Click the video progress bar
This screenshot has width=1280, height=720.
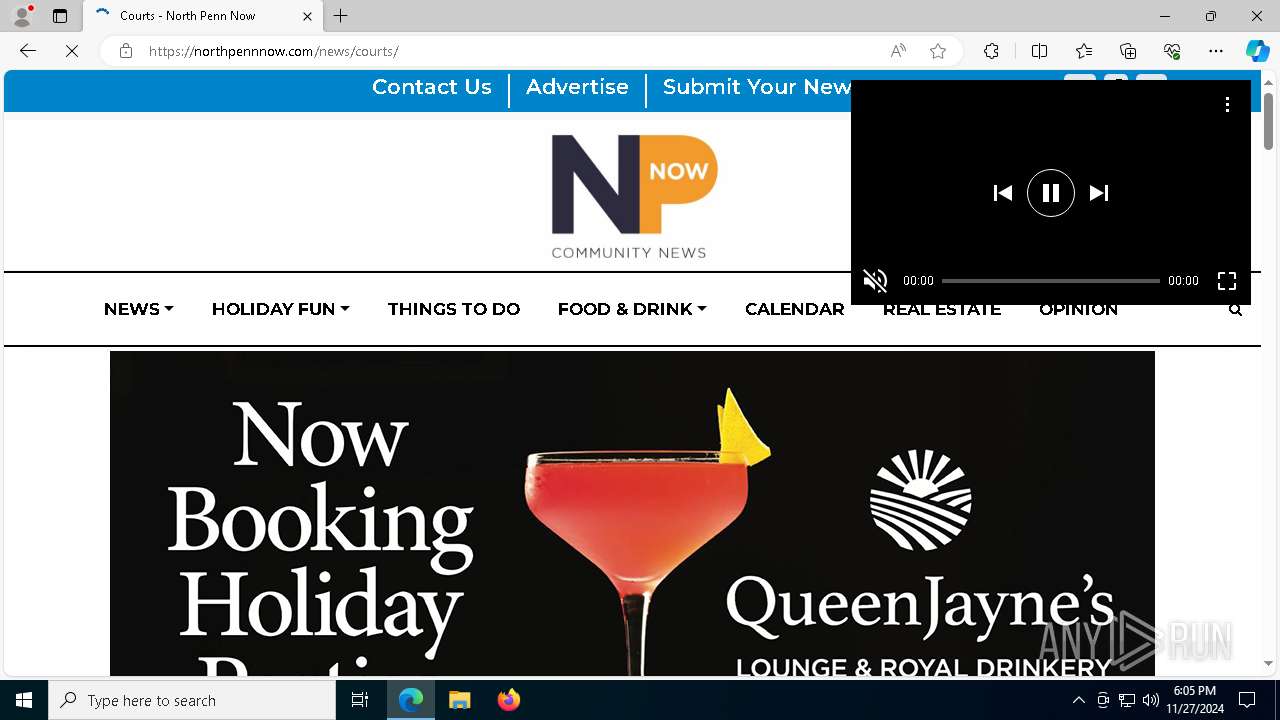(x=1050, y=281)
